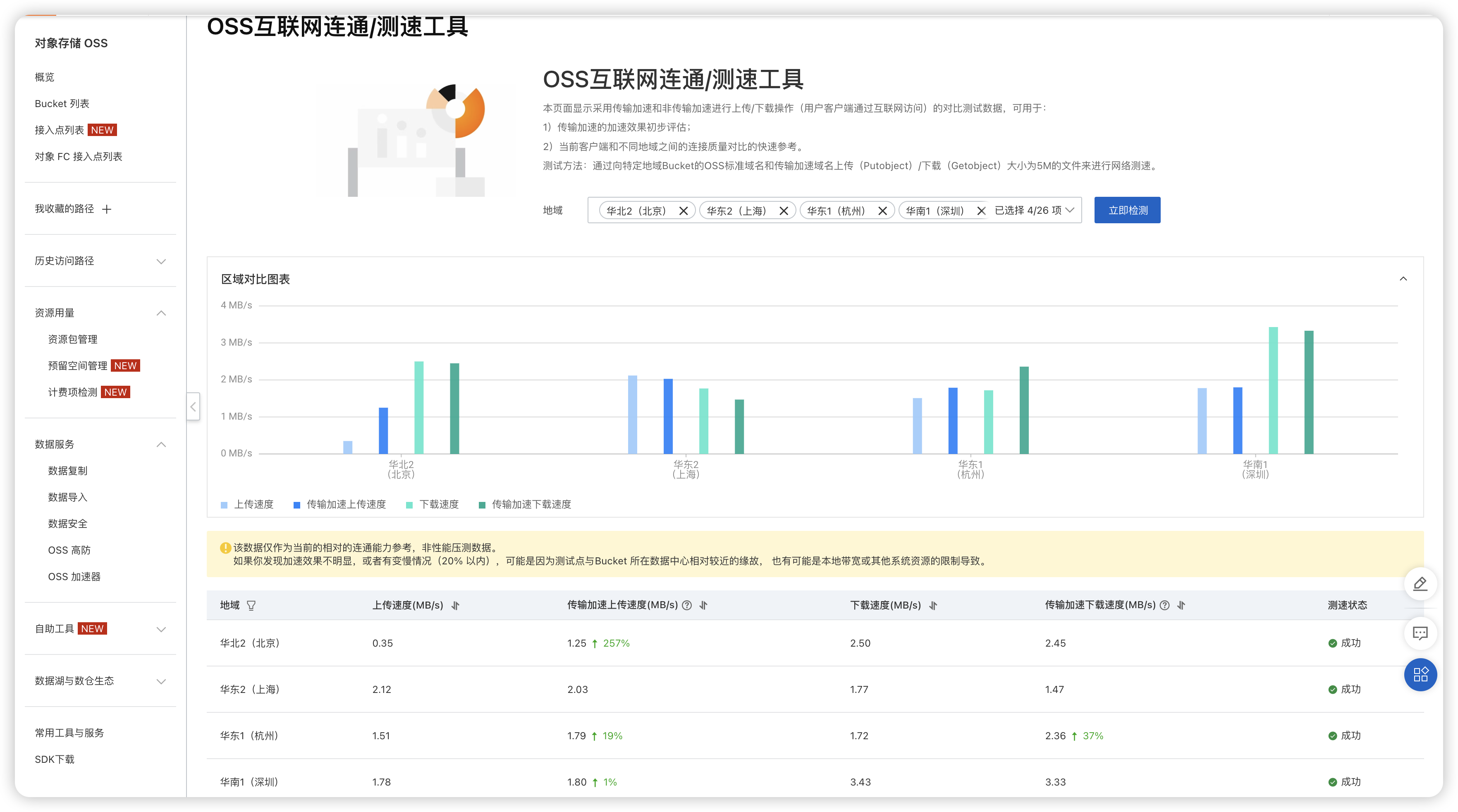Click the 立即检测 button
Image resolution: width=1458 pixels, height=812 pixels.
[x=1127, y=210]
